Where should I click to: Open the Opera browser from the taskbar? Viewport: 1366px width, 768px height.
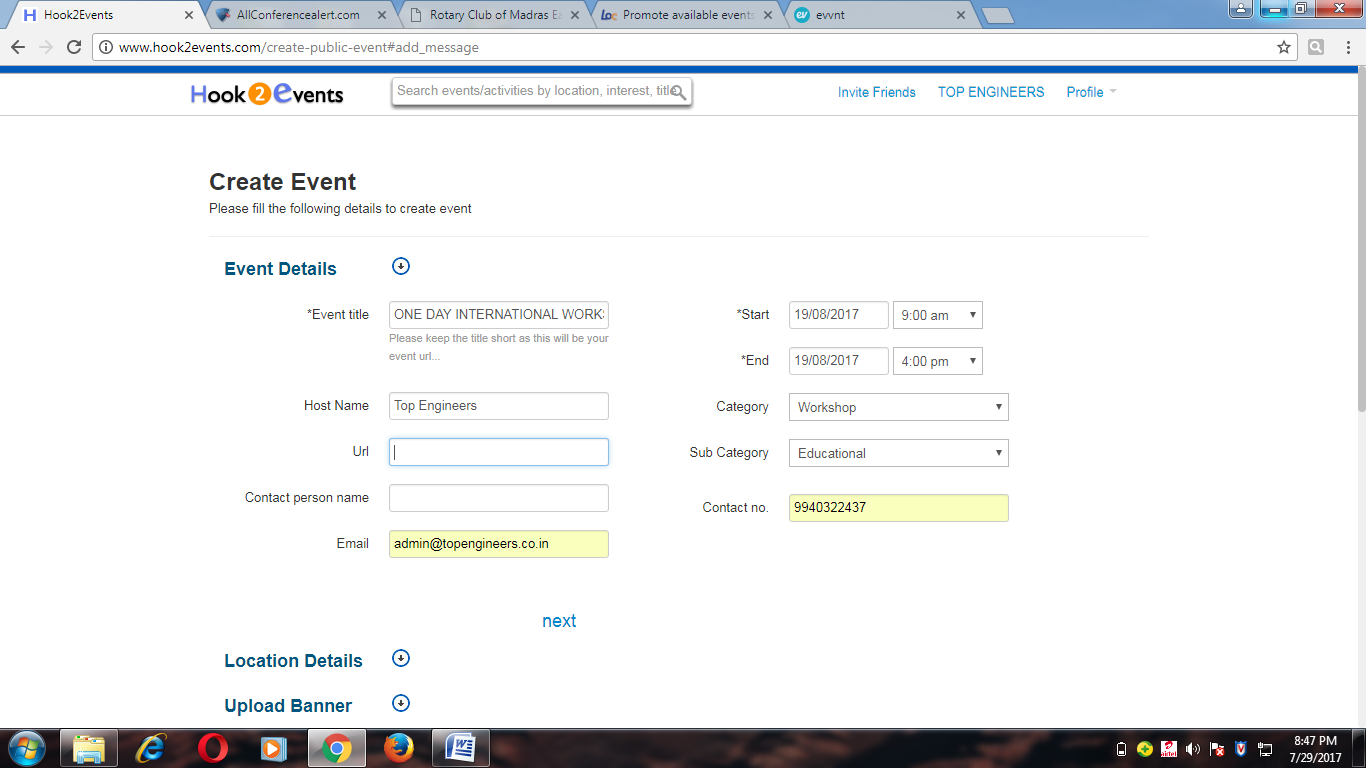(212, 748)
